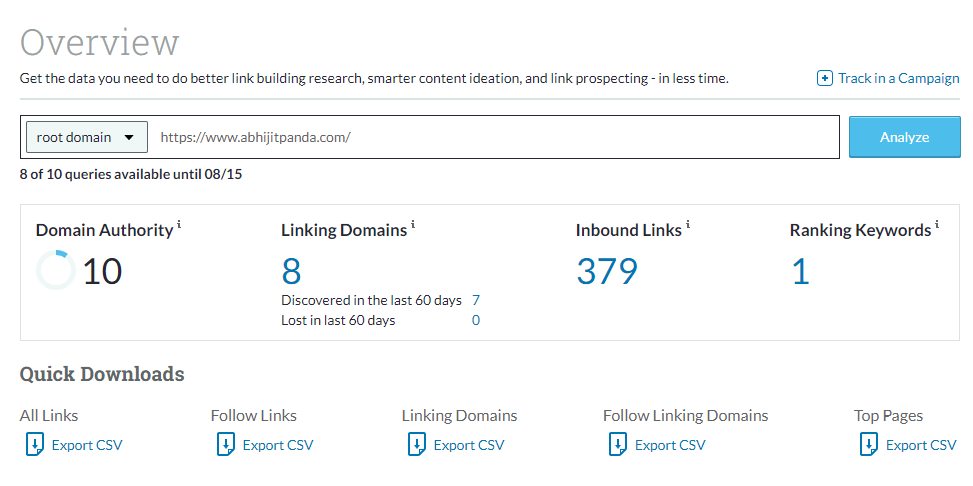This screenshot has width=973, height=486.
Task: Click the Linking Domains count 8
Action: 291,271
